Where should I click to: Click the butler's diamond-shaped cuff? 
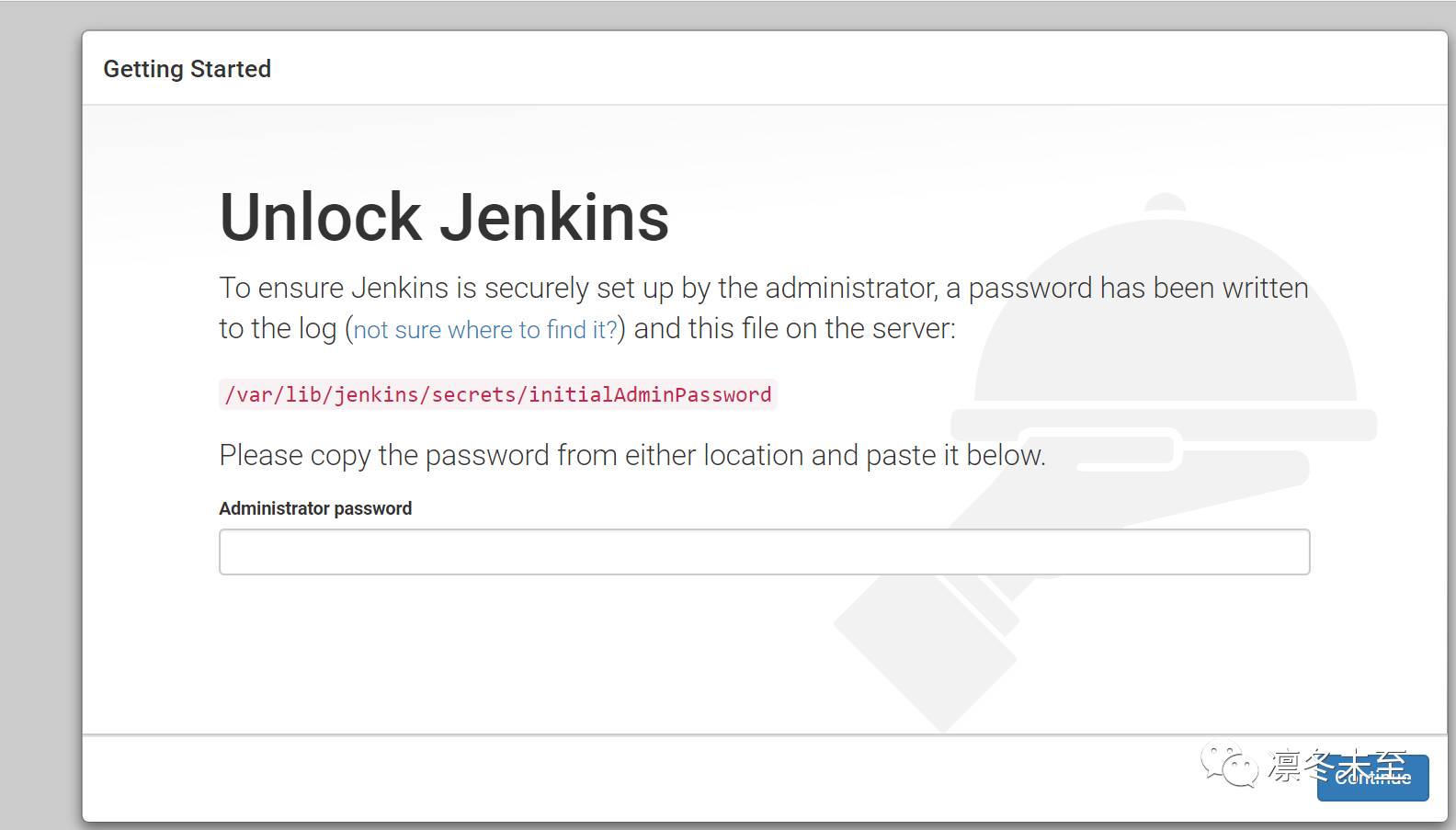coord(926,648)
